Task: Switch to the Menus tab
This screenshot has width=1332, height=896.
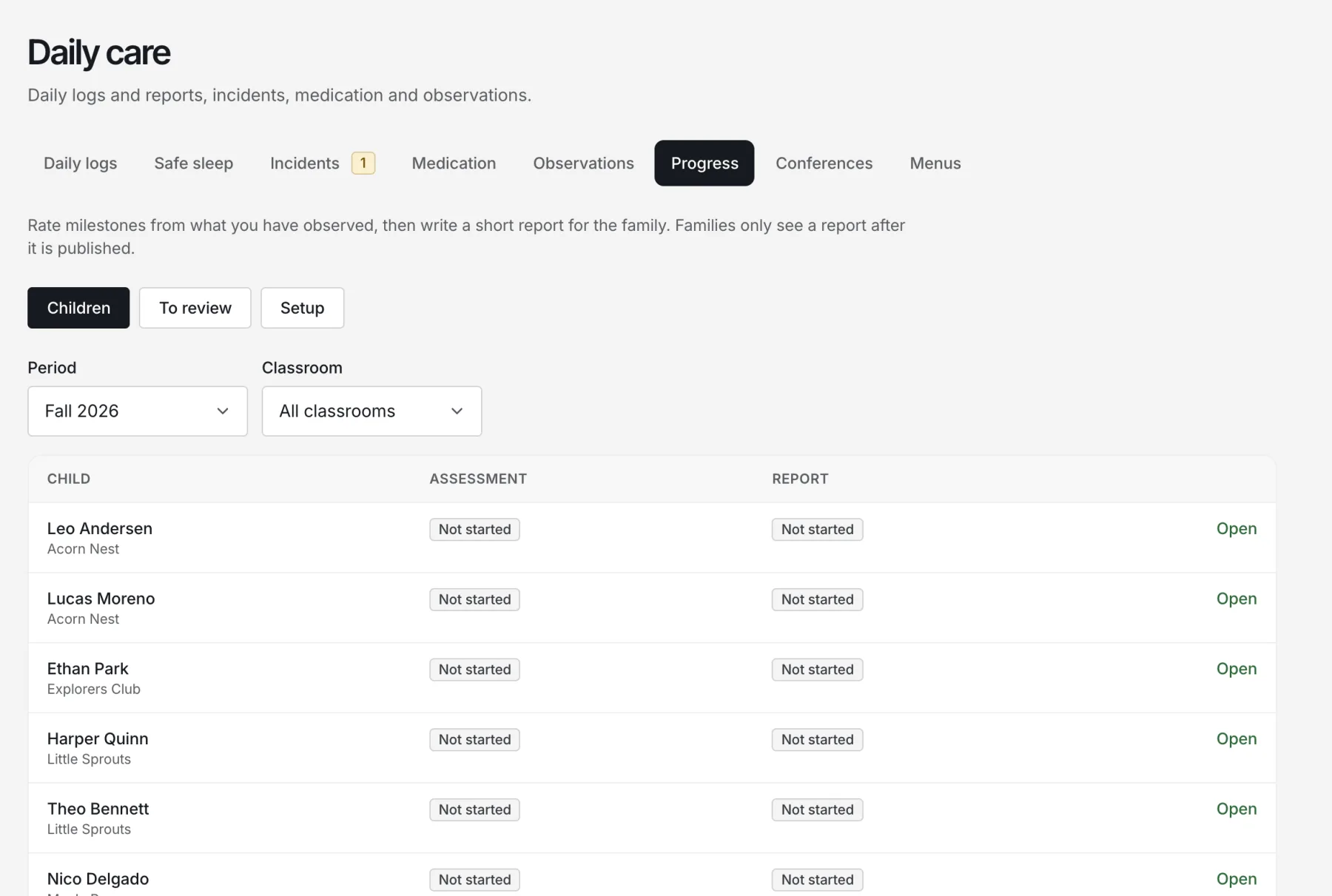Action: pos(935,163)
